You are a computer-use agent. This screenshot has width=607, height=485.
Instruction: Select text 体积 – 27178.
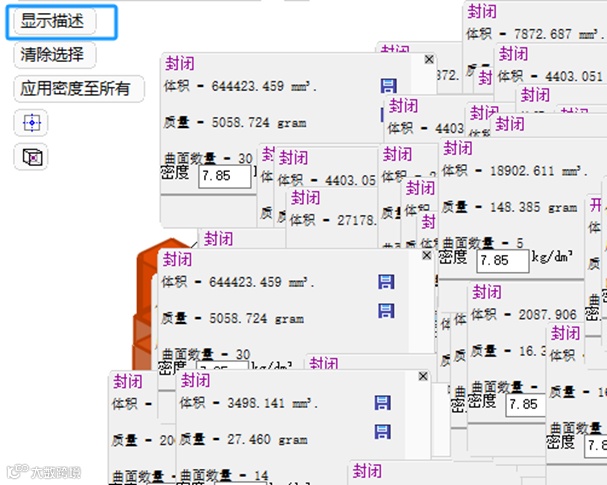click(x=333, y=220)
